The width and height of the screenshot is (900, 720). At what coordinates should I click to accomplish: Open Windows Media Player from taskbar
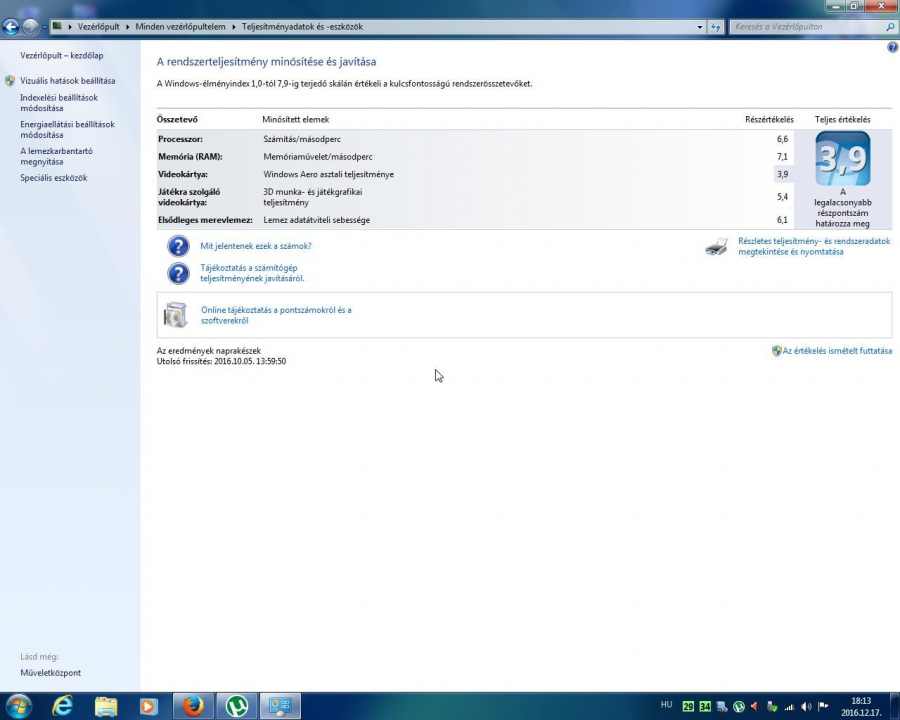(x=149, y=706)
